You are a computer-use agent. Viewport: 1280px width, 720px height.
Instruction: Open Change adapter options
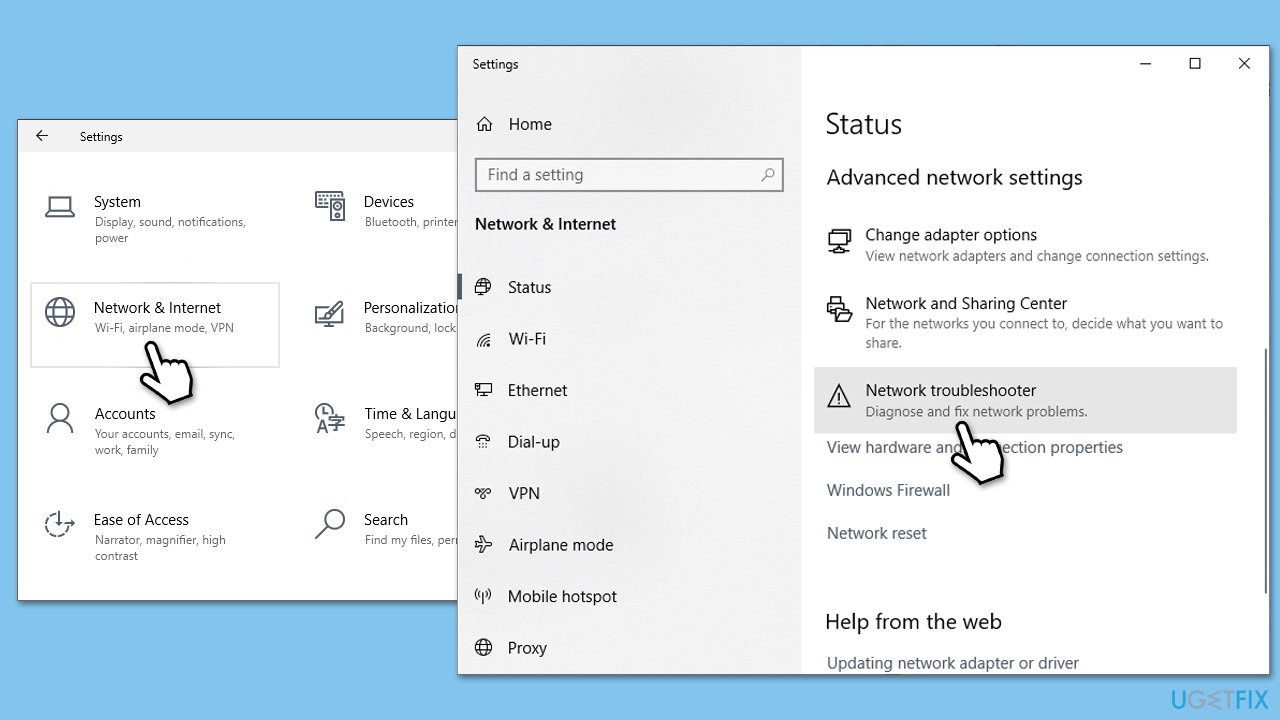click(x=1025, y=245)
